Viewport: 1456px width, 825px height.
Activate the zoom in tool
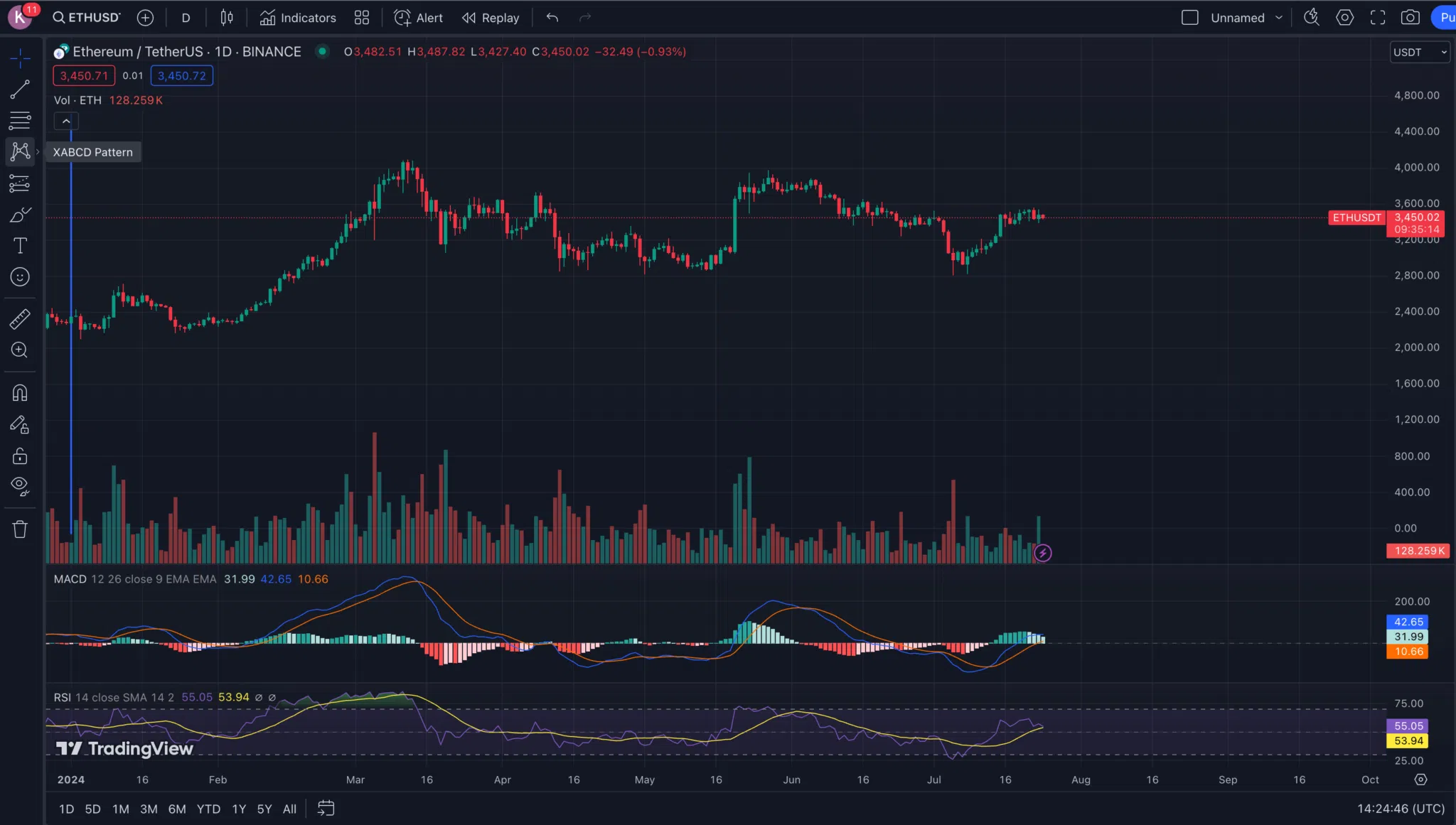click(20, 350)
